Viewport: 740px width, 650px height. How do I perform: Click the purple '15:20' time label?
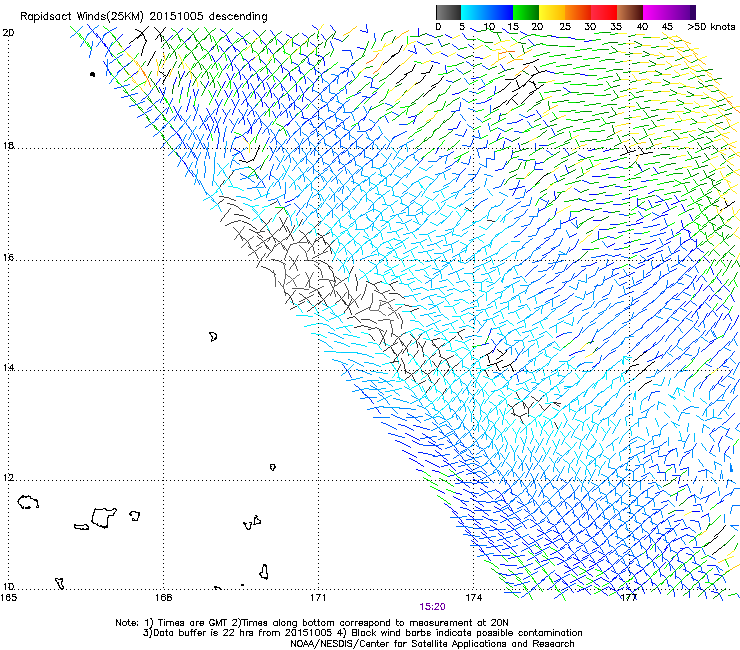(432, 607)
